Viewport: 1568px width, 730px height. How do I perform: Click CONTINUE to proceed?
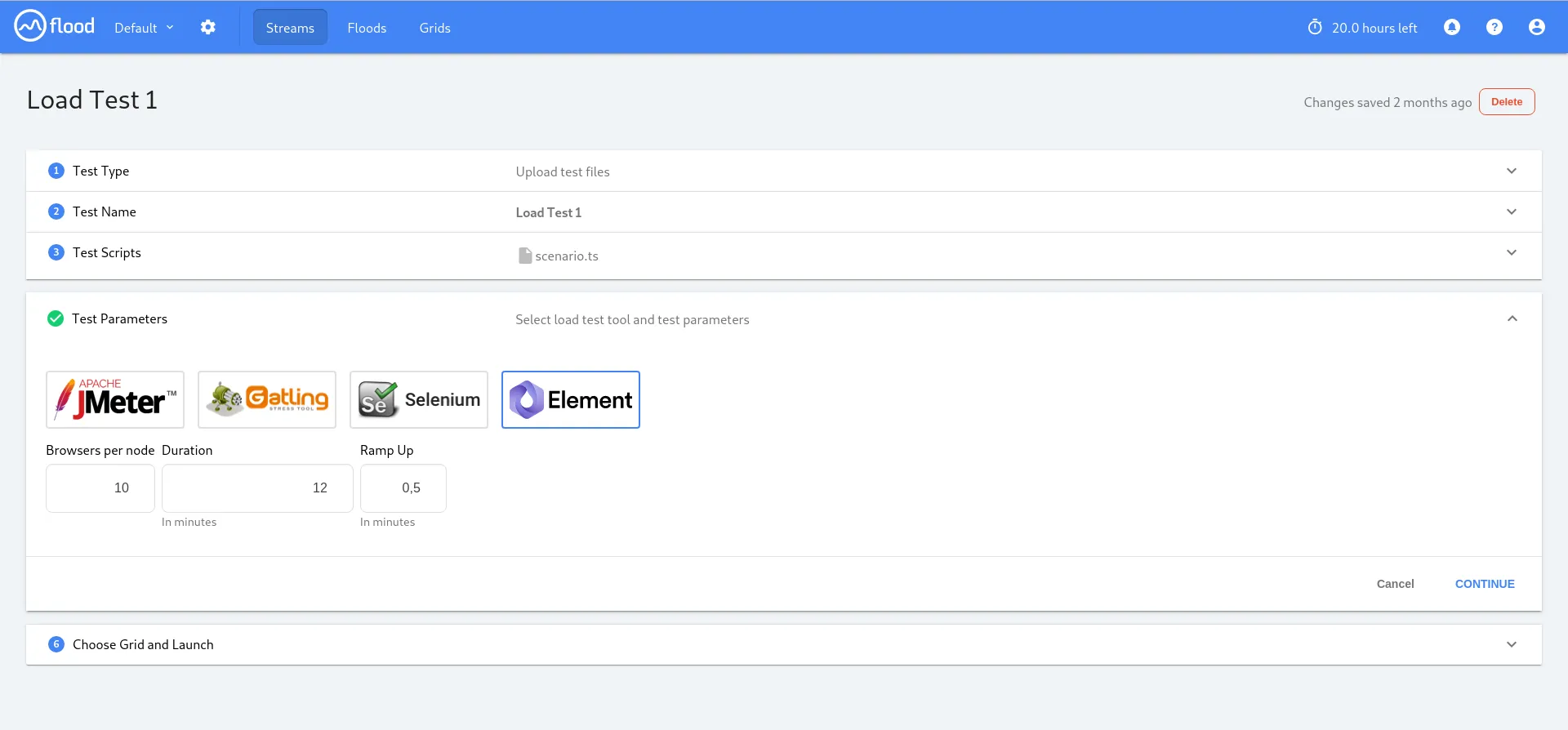point(1485,584)
